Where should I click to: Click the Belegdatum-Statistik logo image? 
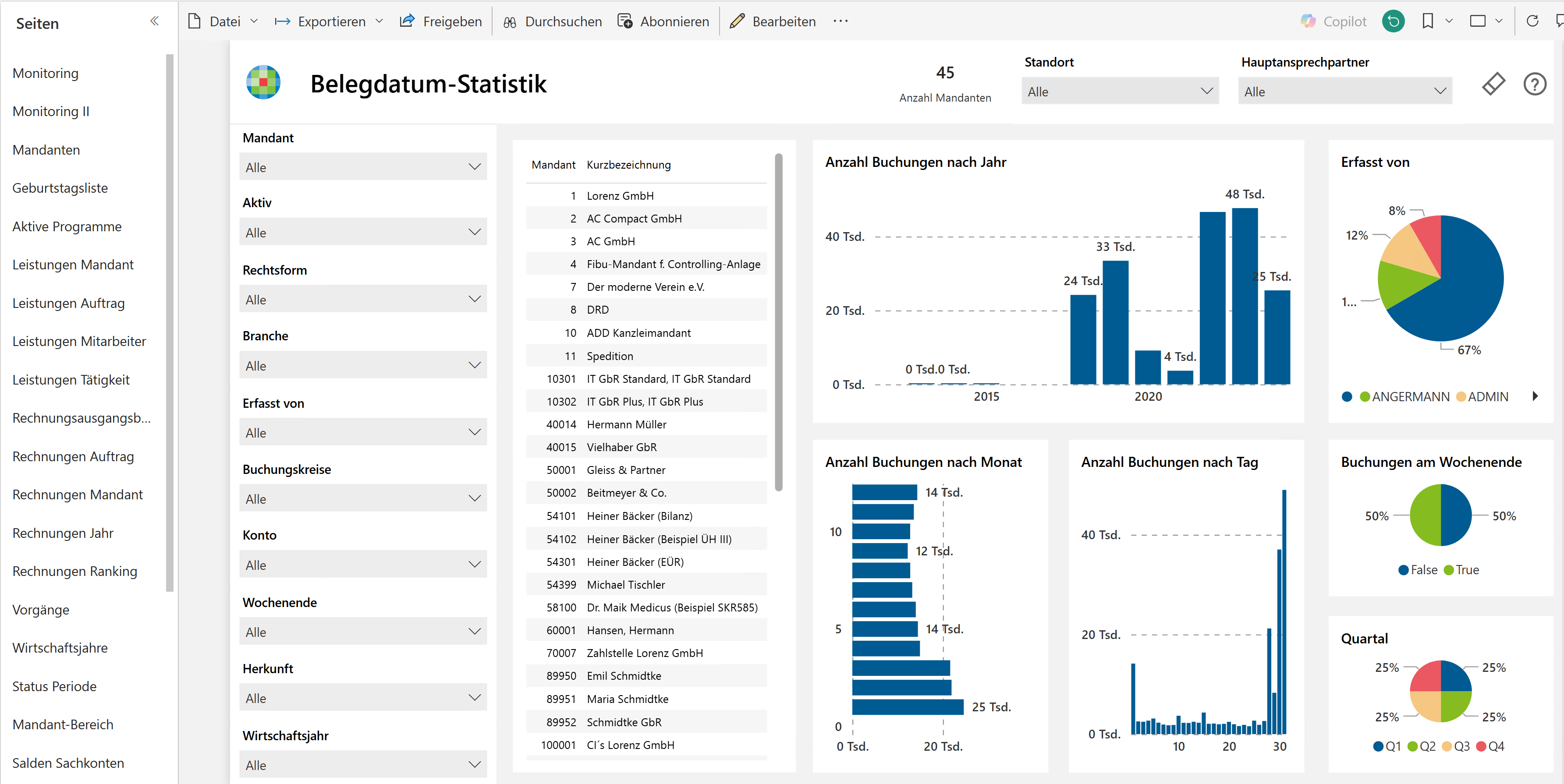263,82
